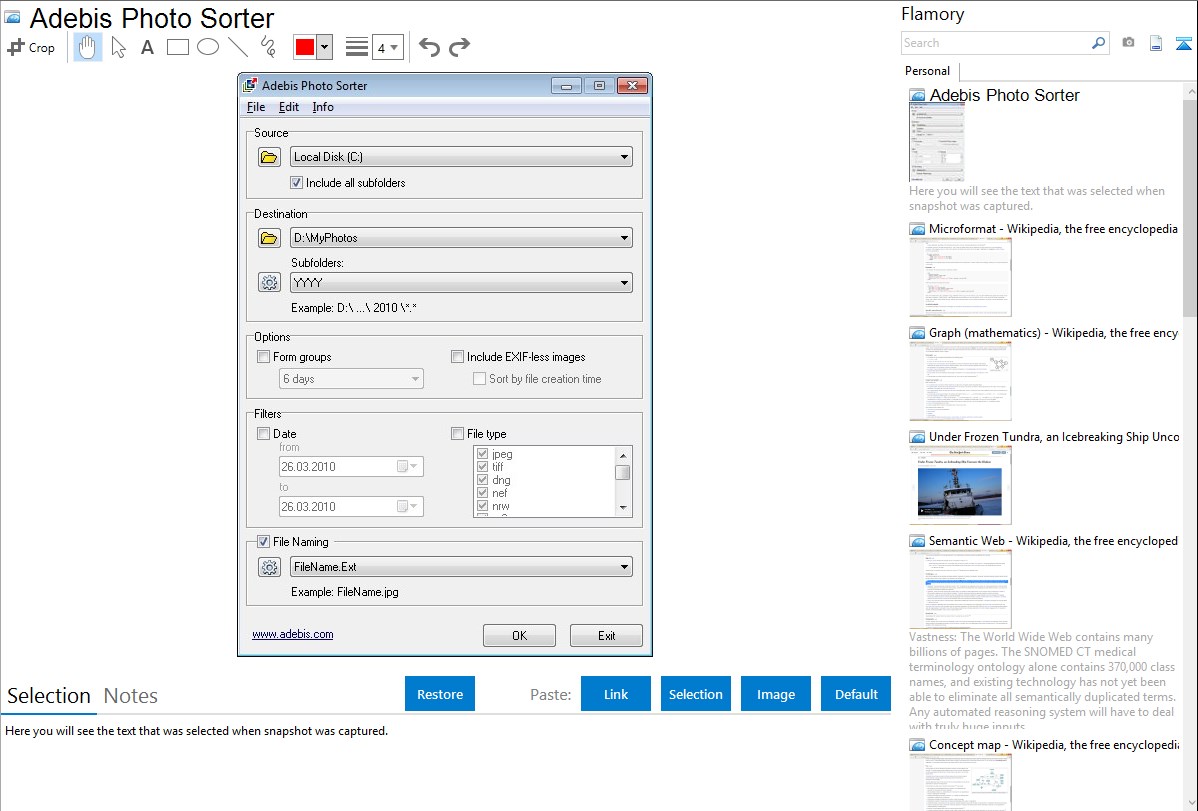
Task: Pick the ellipse drawing tool
Action: pyautogui.click(x=208, y=47)
